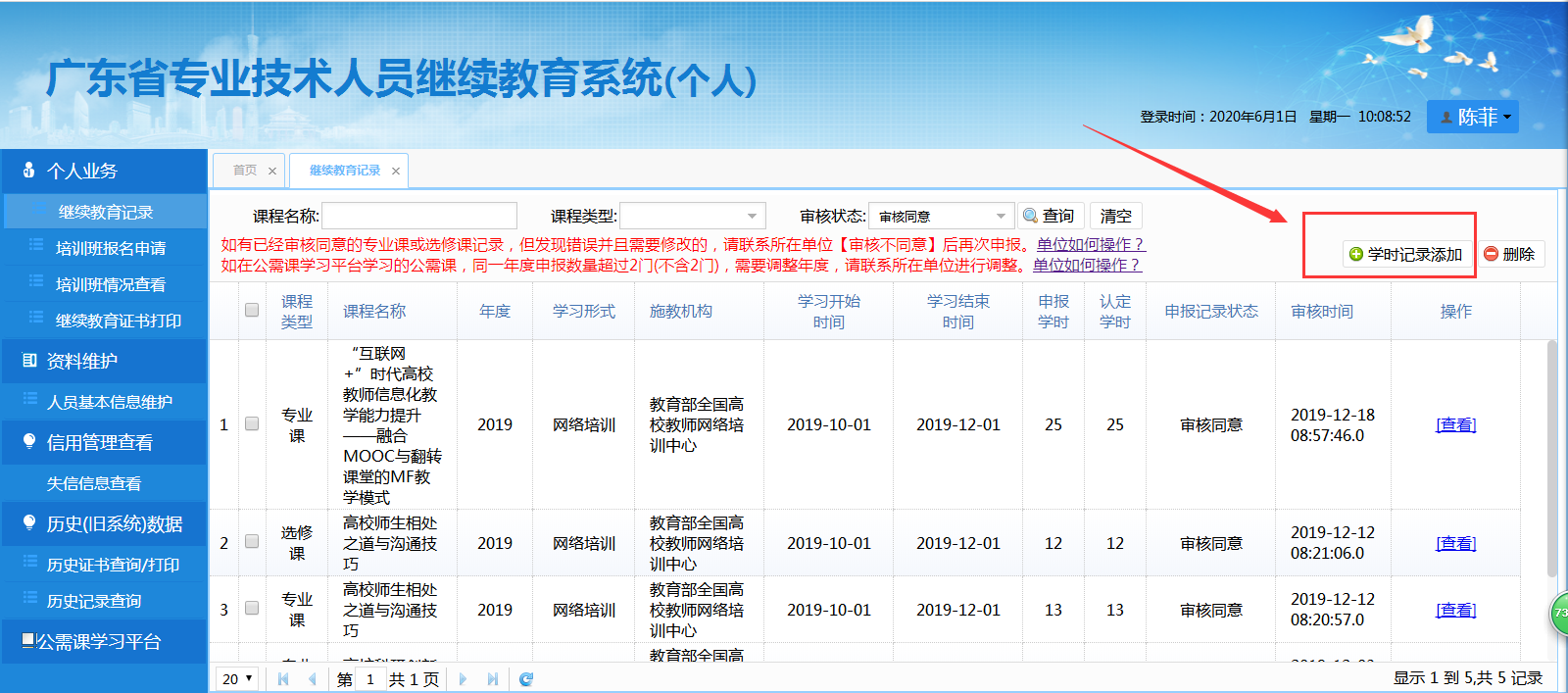
Task: Open second 单位如何操作？ help link
Action: click(1087, 265)
